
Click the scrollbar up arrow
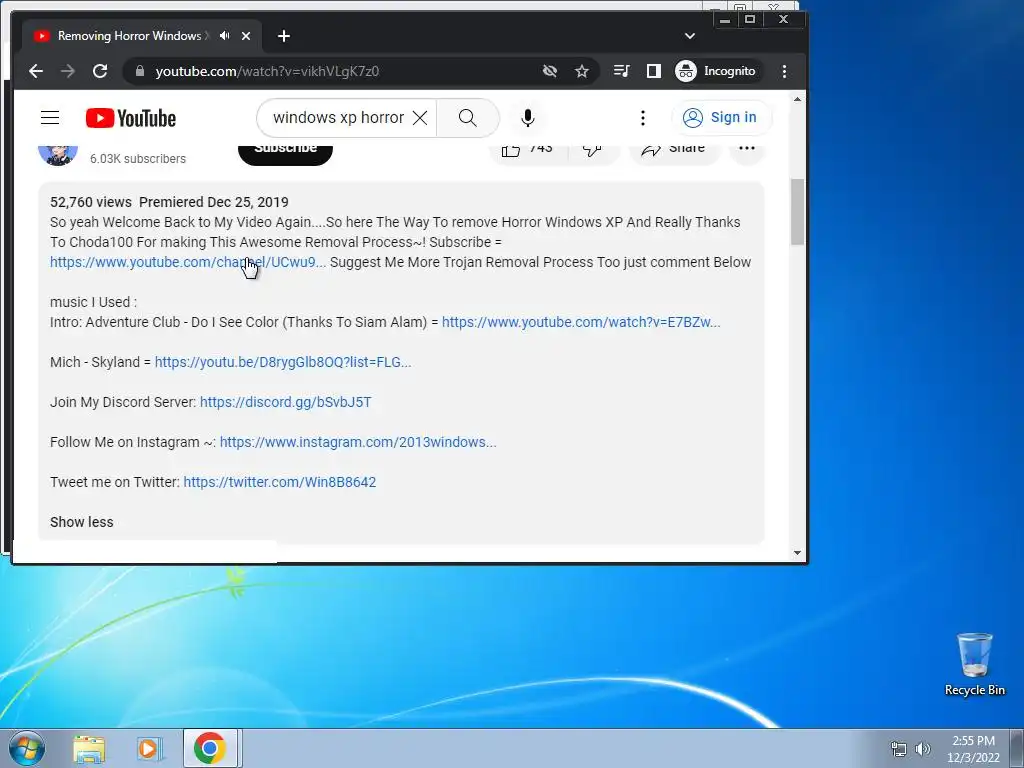(x=797, y=99)
